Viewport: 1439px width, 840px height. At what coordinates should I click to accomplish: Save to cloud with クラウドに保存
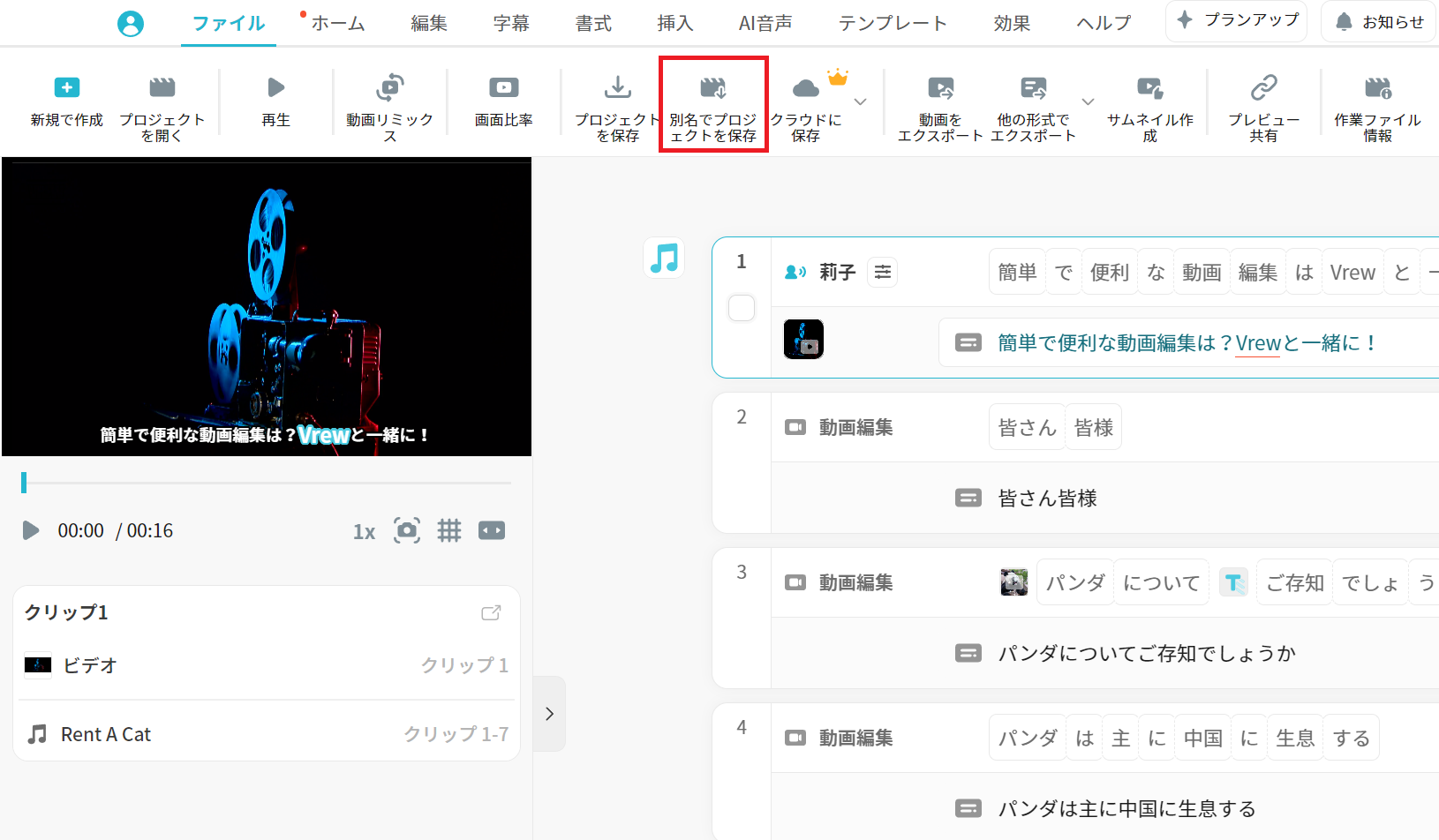tap(806, 109)
